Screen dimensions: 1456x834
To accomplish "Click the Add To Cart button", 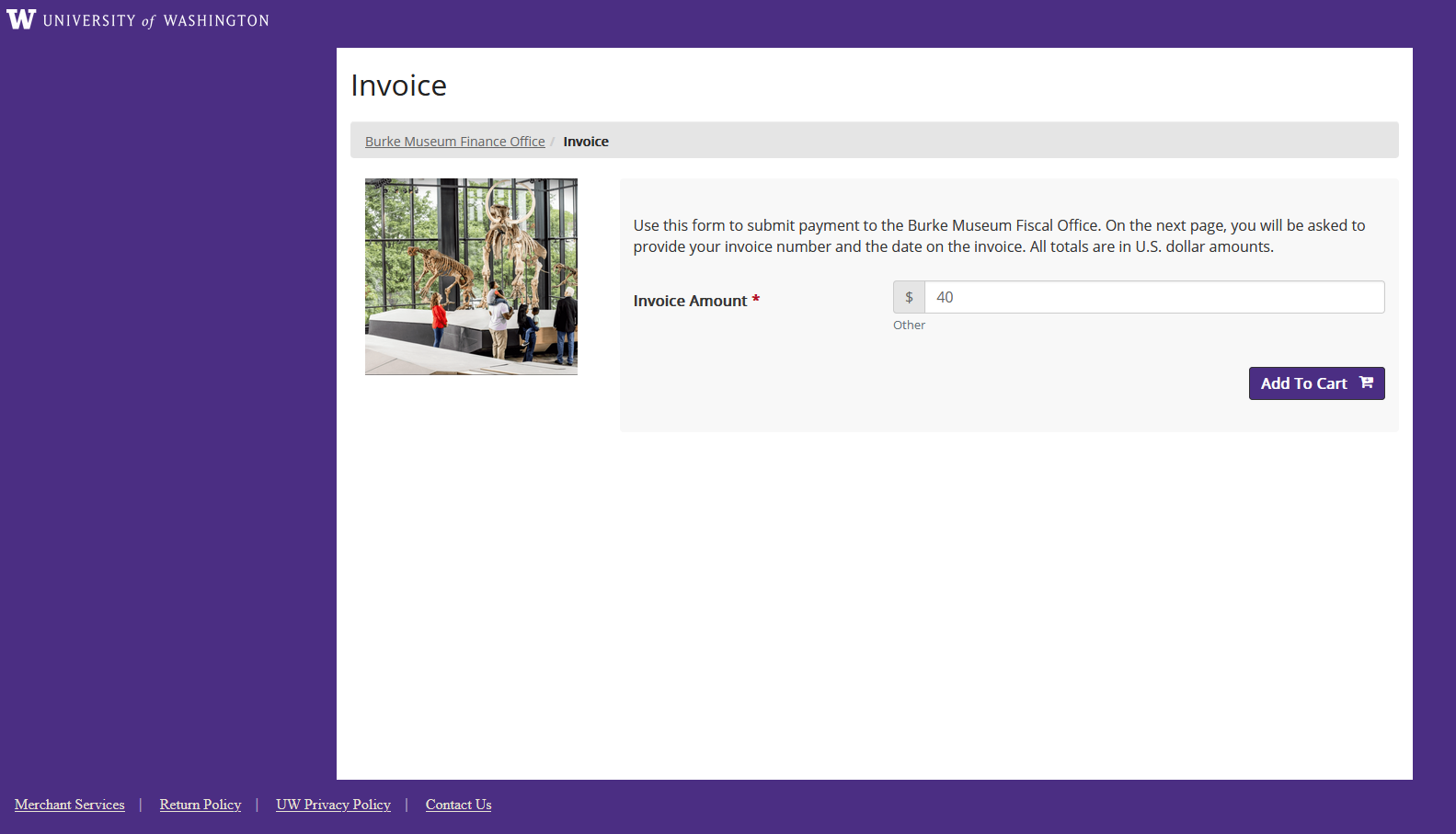I will [1316, 383].
